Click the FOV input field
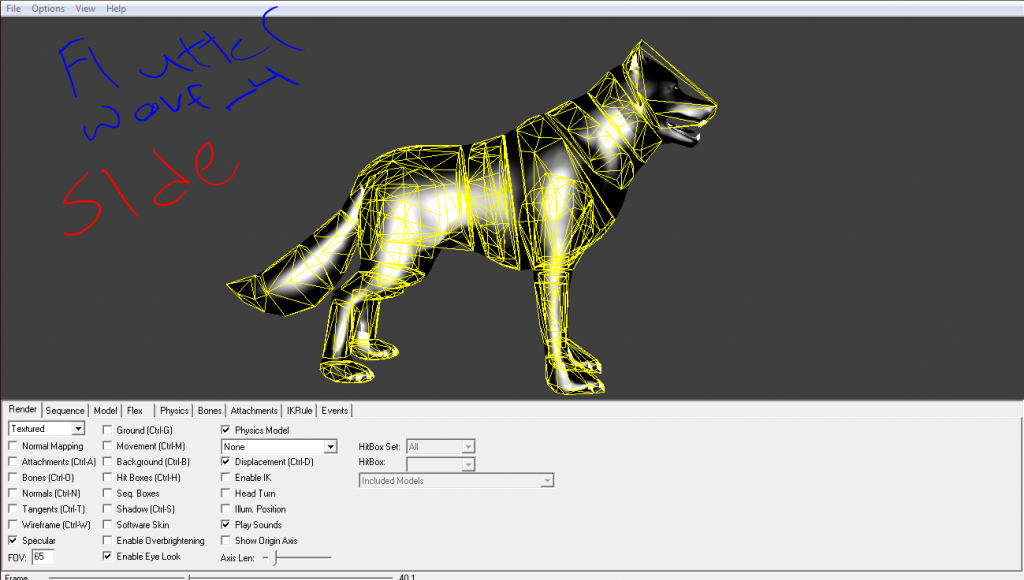Viewport: 1024px width, 580px height. pos(43,556)
